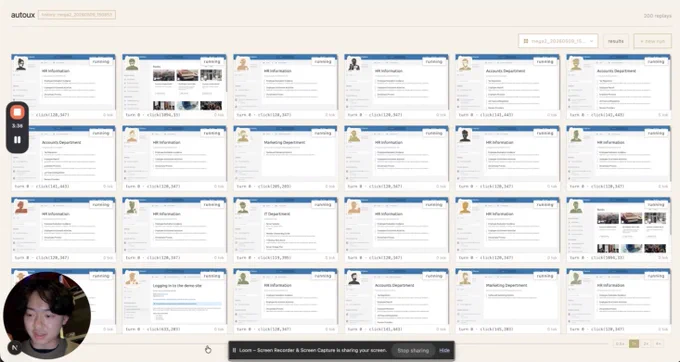680x362 pixels.
Task: Set playback speed to 2x
Action: click(646, 344)
